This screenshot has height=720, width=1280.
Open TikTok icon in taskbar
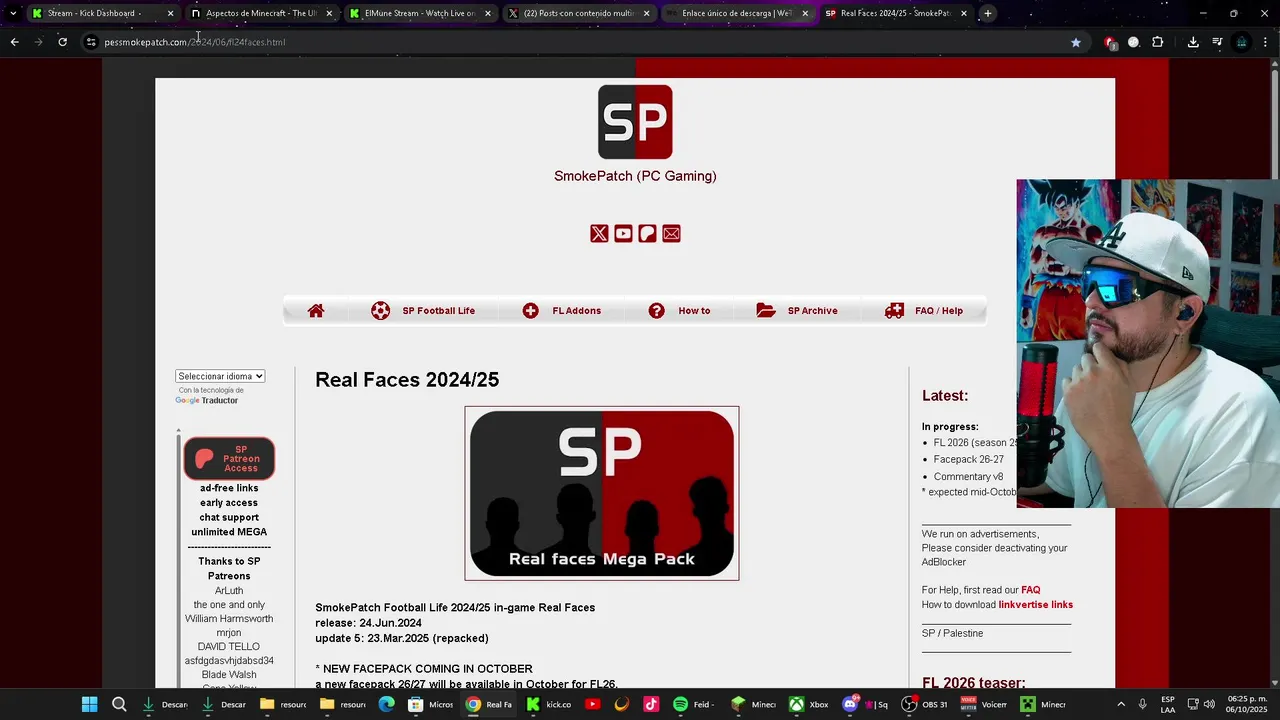(x=651, y=704)
